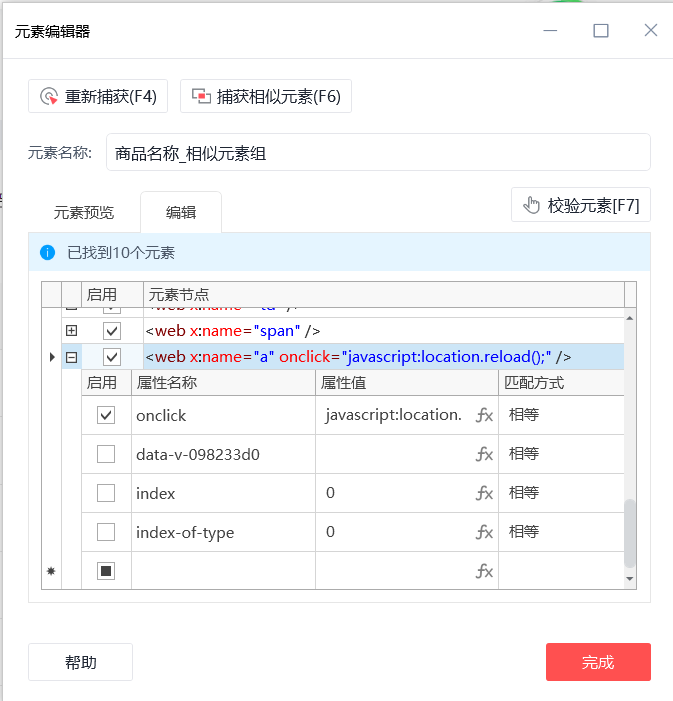Select the span element node text
The image size is (673, 701).
point(233,331)
